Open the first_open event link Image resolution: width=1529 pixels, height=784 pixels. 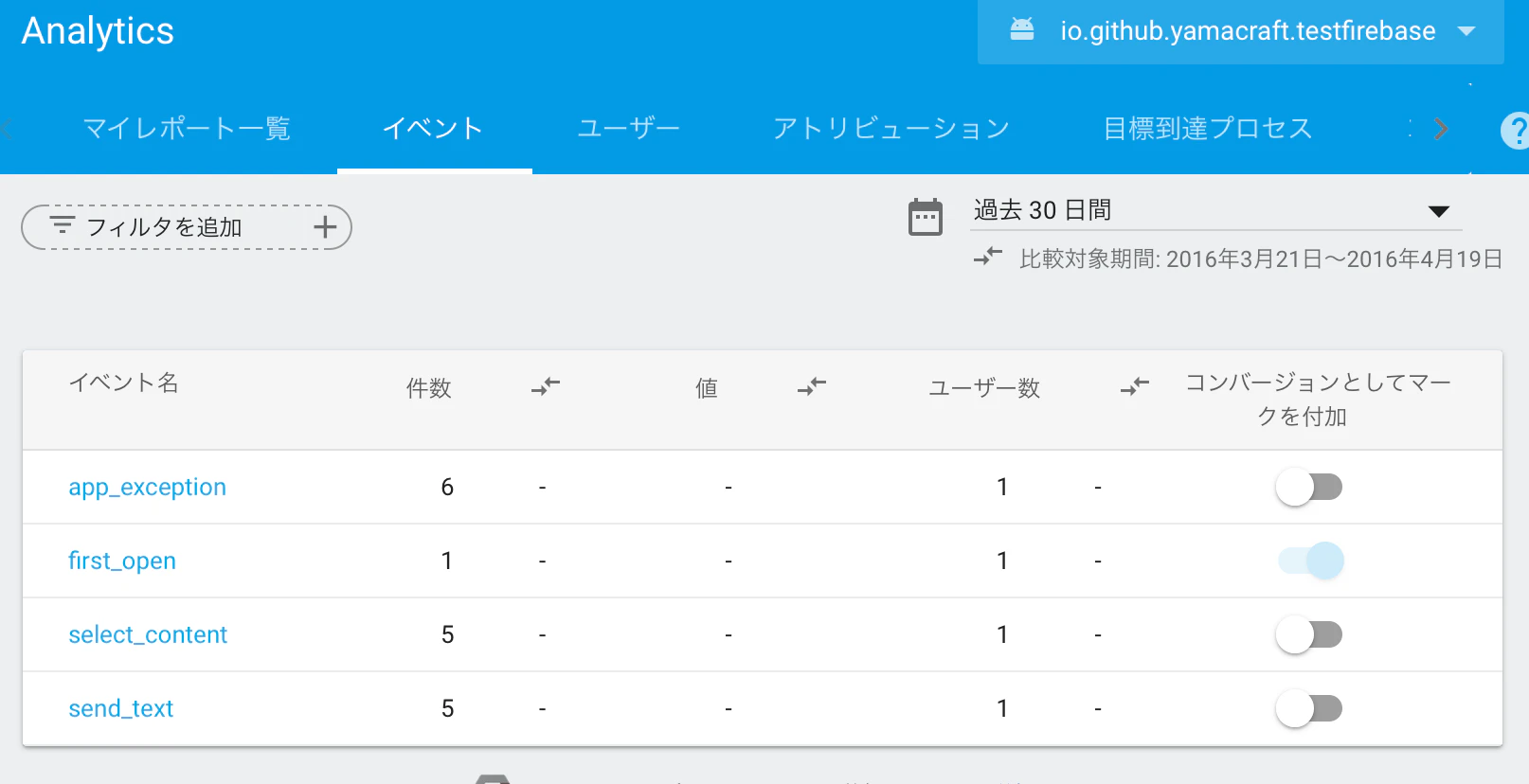click(x=122, y=561)
